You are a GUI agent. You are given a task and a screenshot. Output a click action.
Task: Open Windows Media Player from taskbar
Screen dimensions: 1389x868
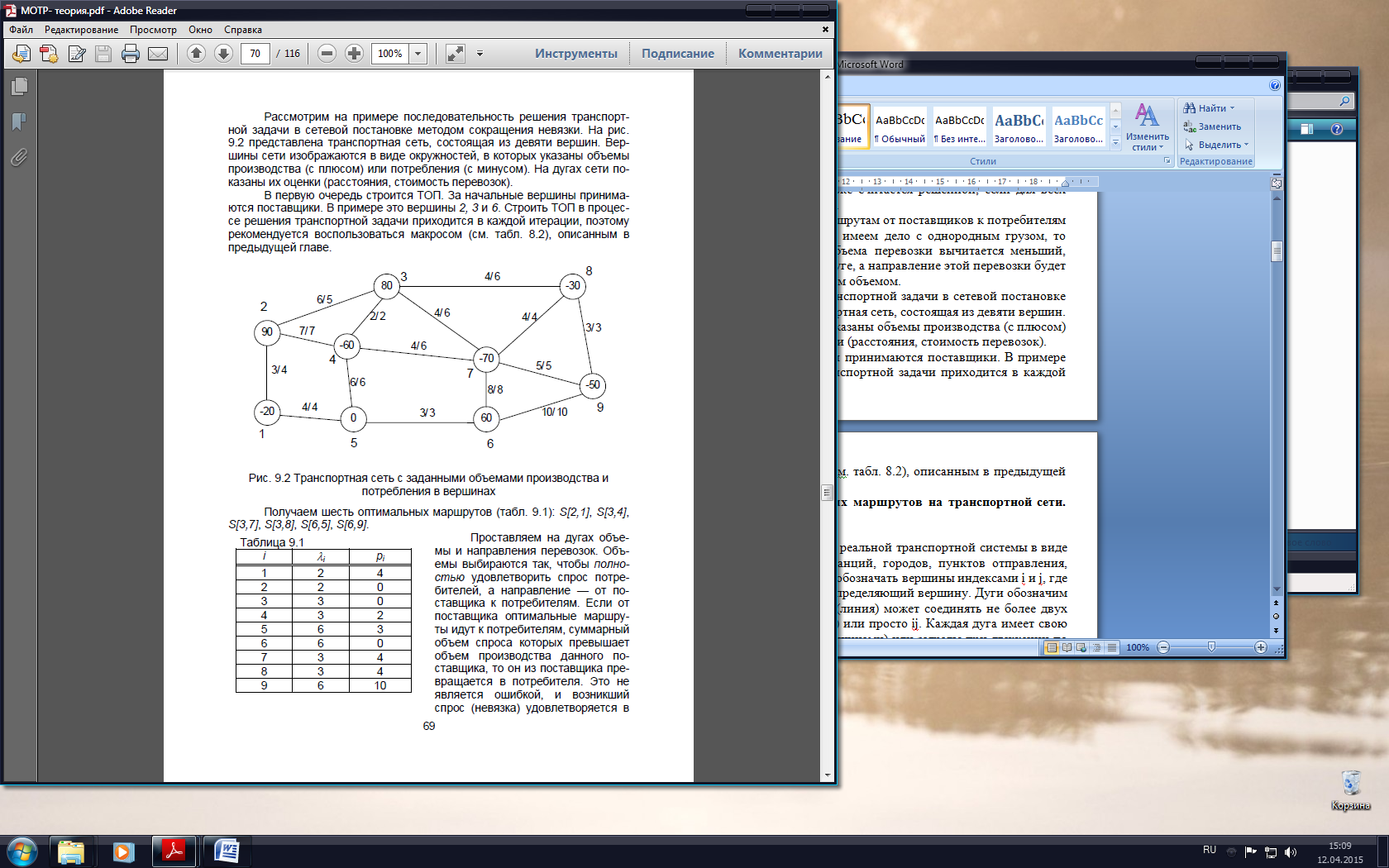click(123, 851)
